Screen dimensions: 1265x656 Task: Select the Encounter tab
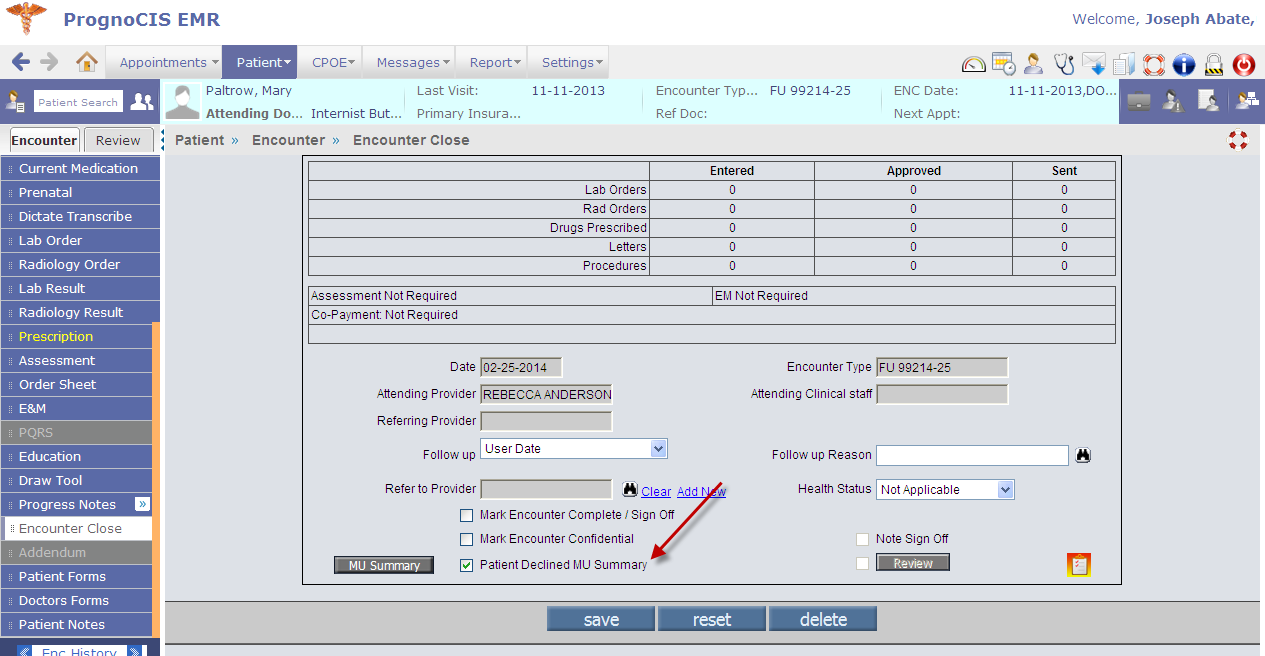(x=45, y=141)
